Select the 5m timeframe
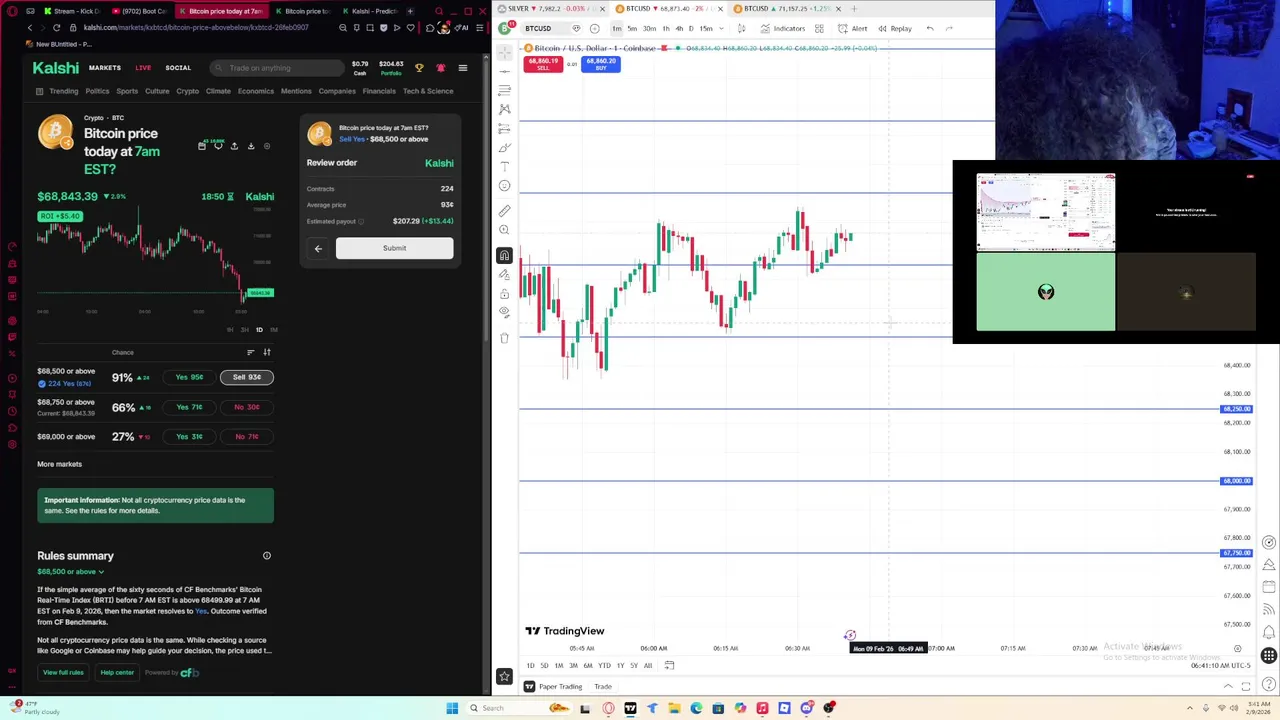1280x720 pixels. [x=632, y=28]
